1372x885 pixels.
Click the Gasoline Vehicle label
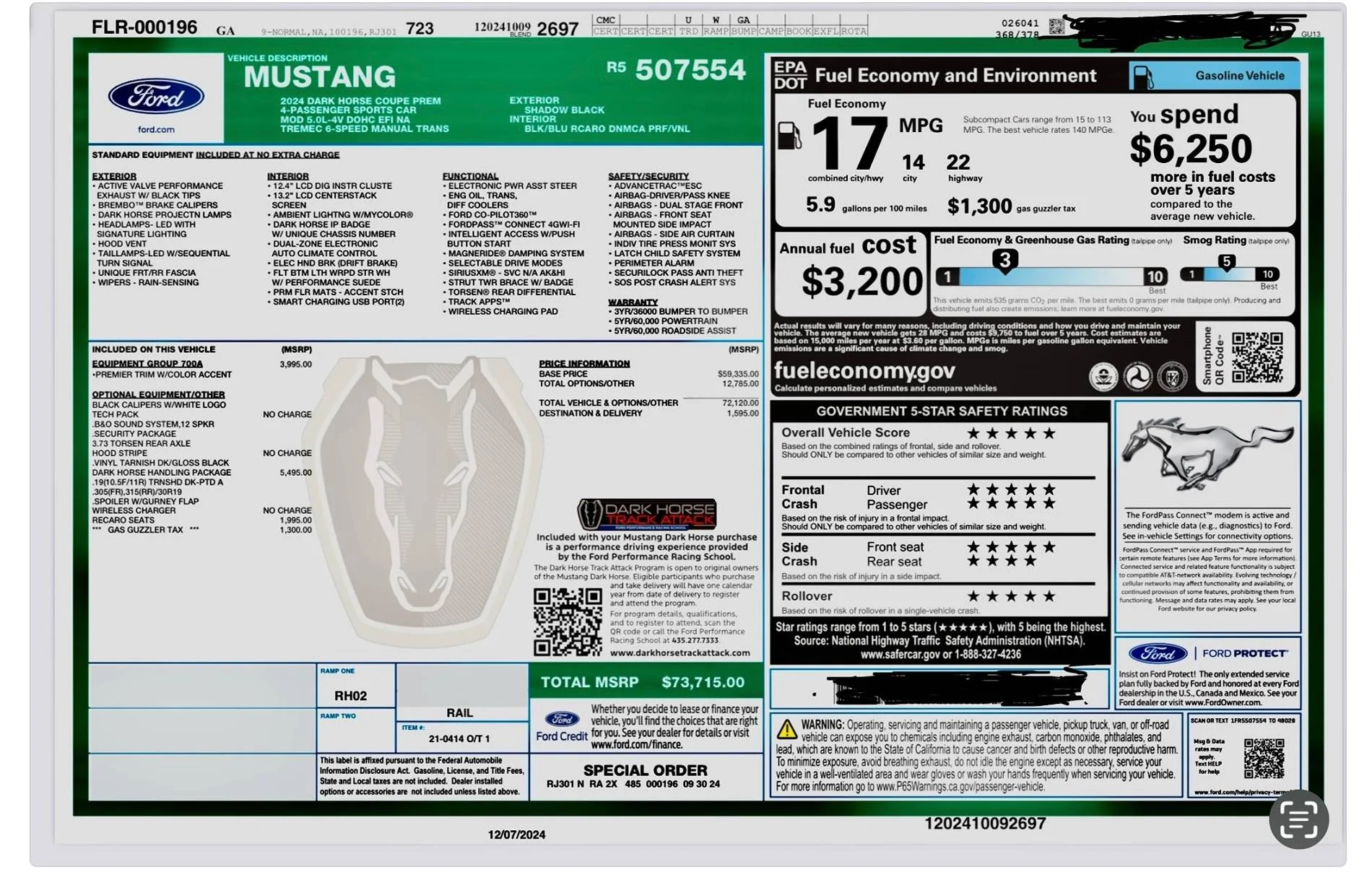pos(1240,76)
